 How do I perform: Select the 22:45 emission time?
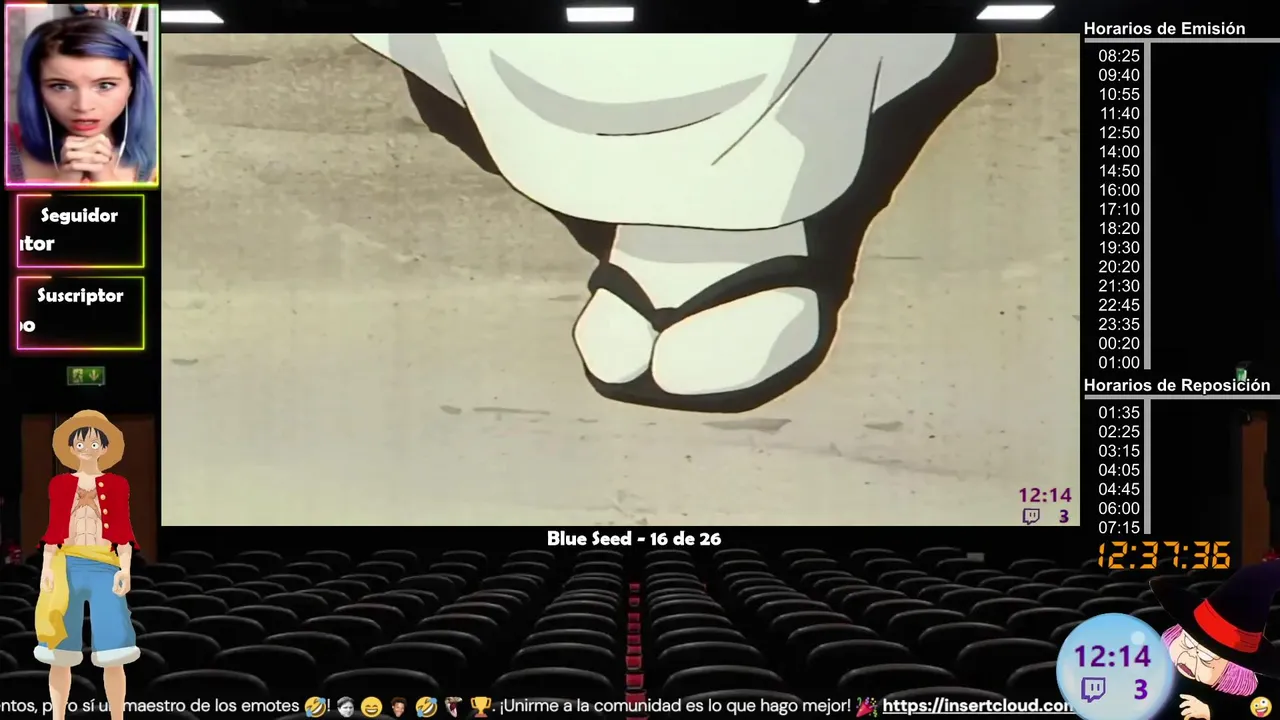1119,305
